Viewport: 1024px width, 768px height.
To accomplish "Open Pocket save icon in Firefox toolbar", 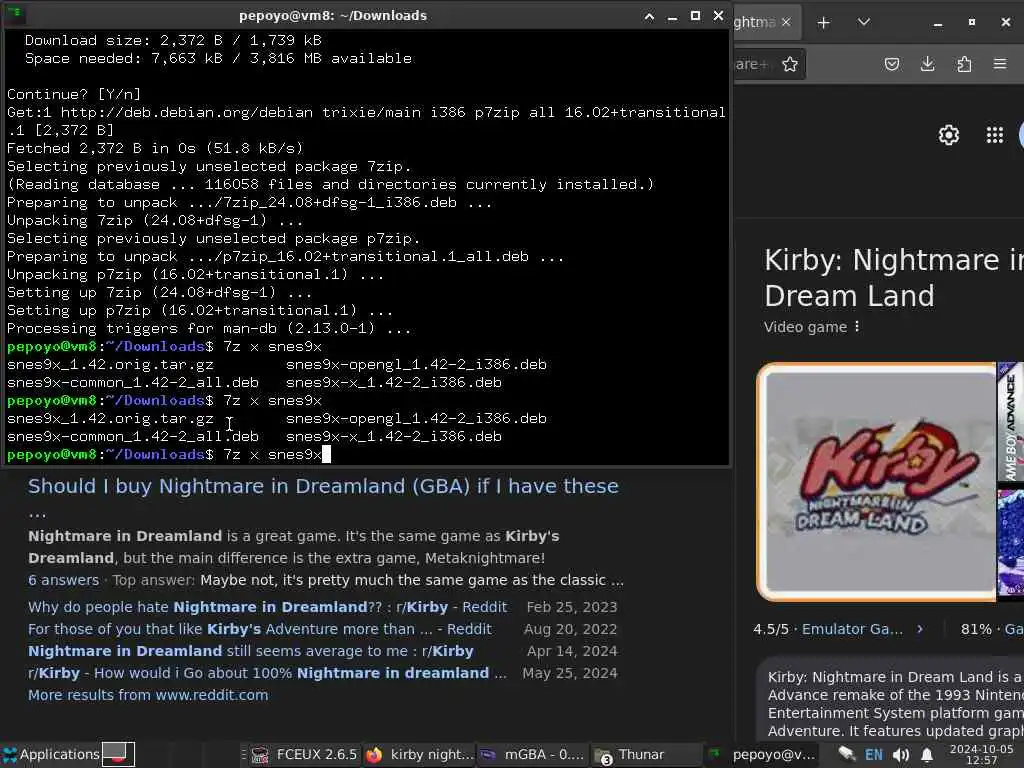I will pyautogui.click(x=891, y=64).
